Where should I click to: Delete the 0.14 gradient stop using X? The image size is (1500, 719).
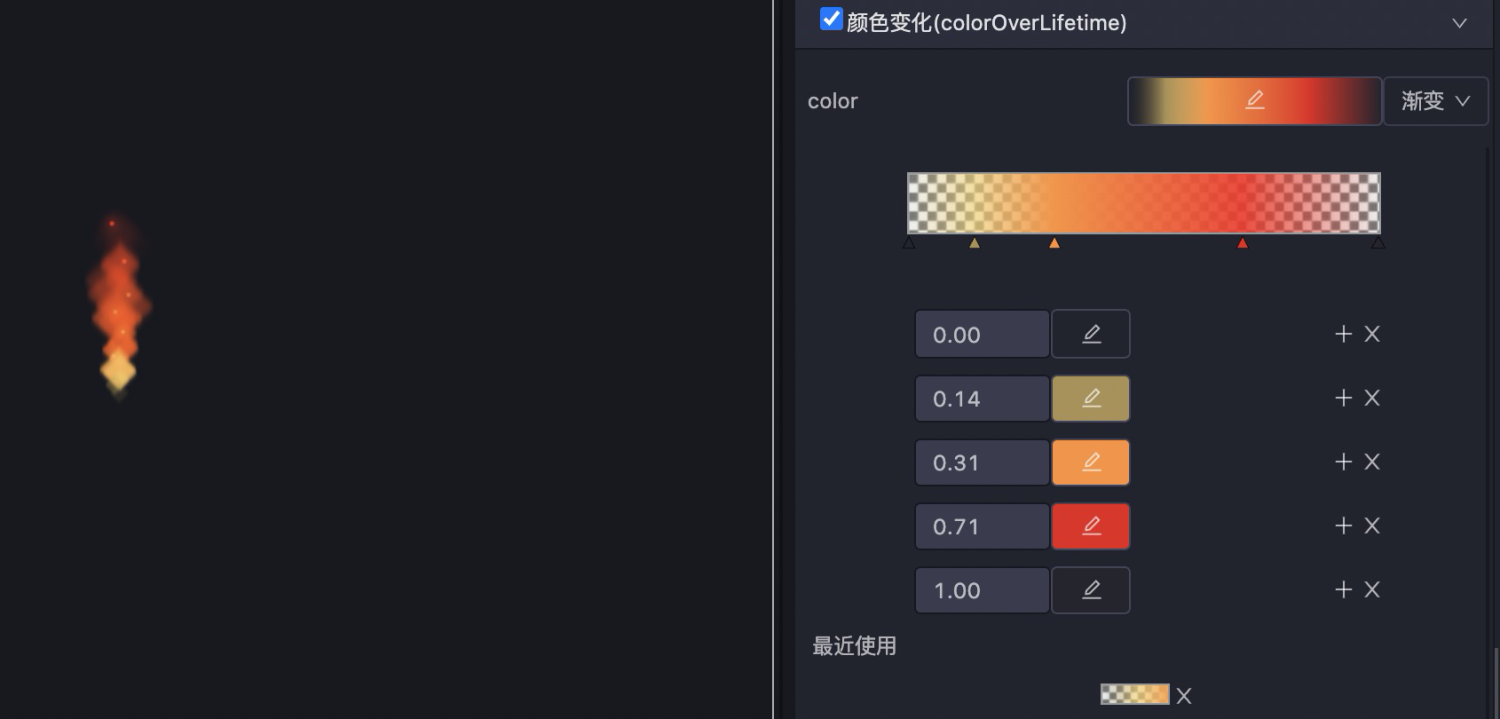pyautogui.click(x=1372, y=398)
